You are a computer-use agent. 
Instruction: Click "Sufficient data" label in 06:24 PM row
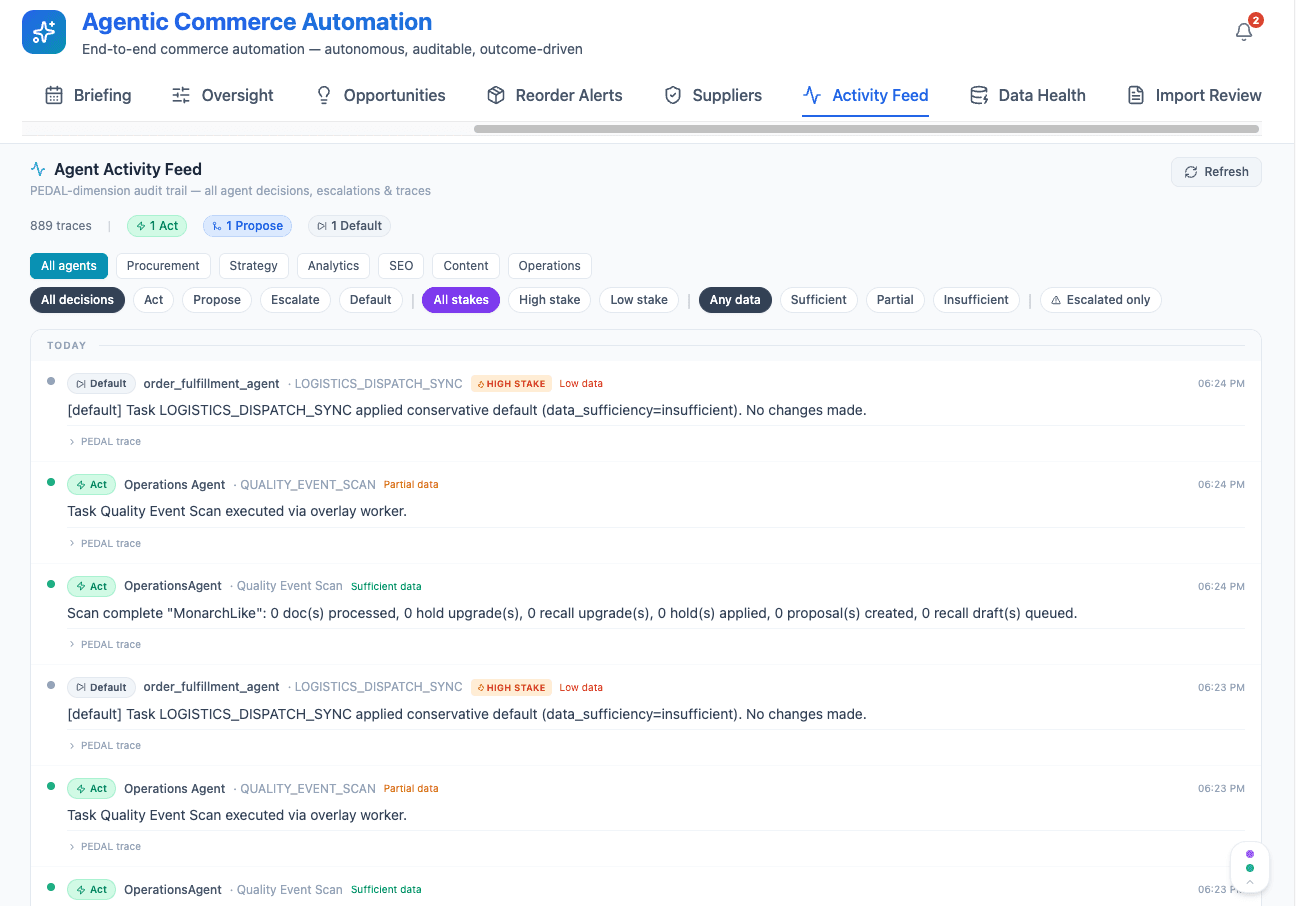tap(386, 586)
